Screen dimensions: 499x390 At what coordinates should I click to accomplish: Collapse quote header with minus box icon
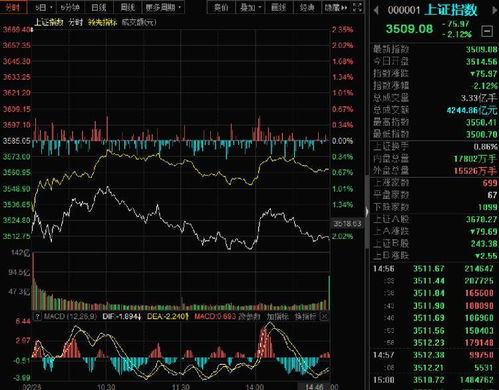pyautogui.click(x=487, y=31)
